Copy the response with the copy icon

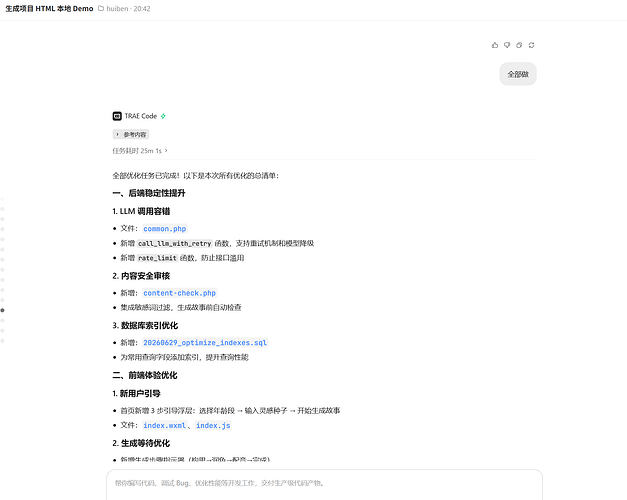pos(519,45)
